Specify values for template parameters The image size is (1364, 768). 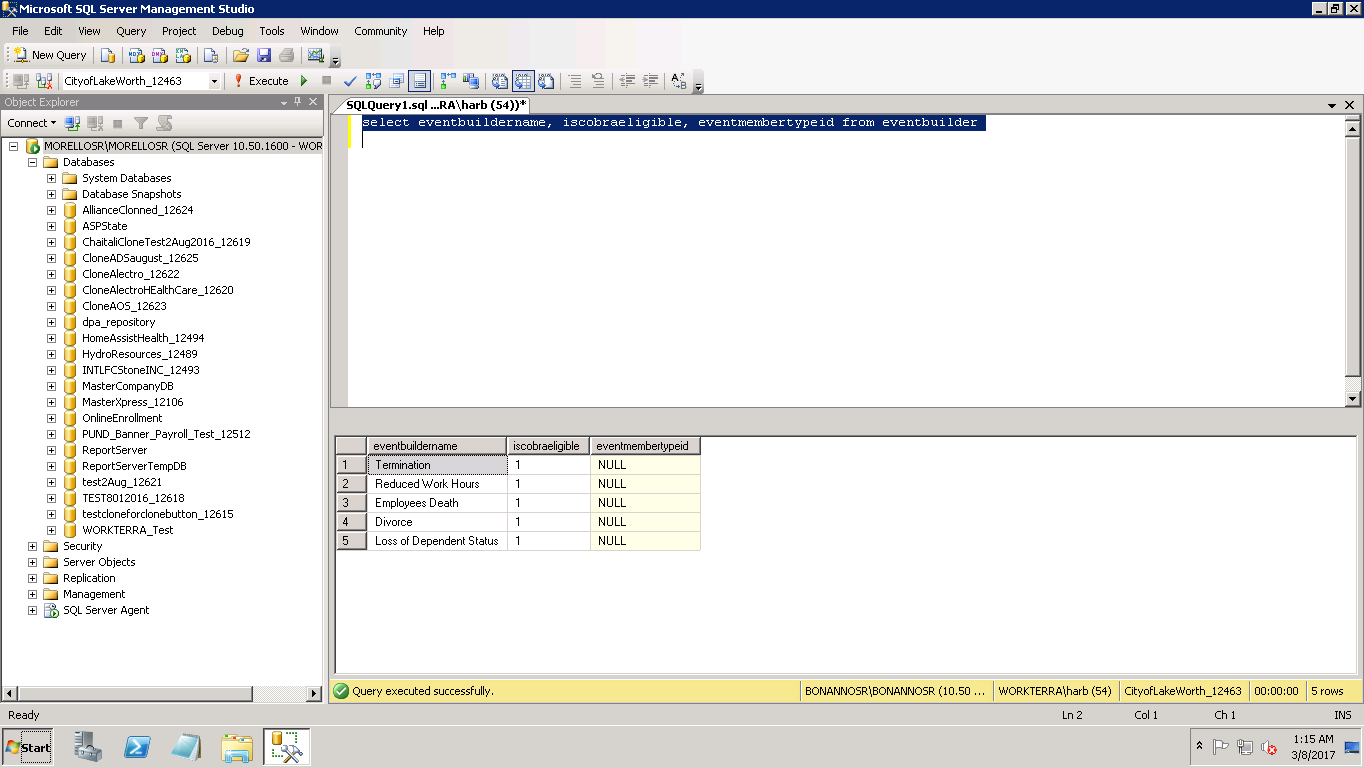[x=678, y=81]
